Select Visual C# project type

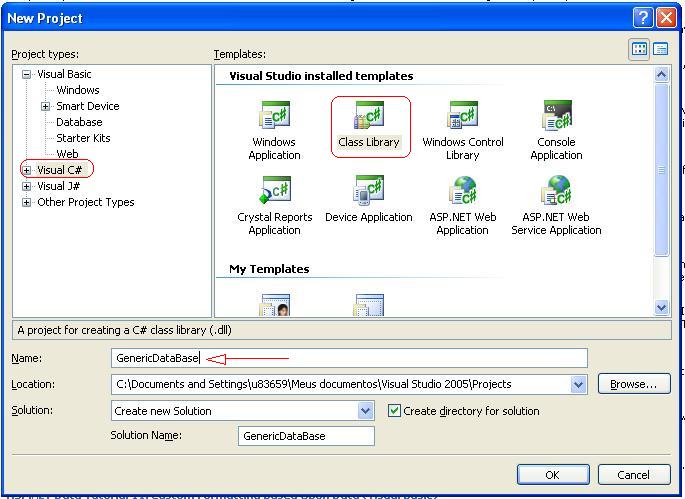(x=59, y=170)
